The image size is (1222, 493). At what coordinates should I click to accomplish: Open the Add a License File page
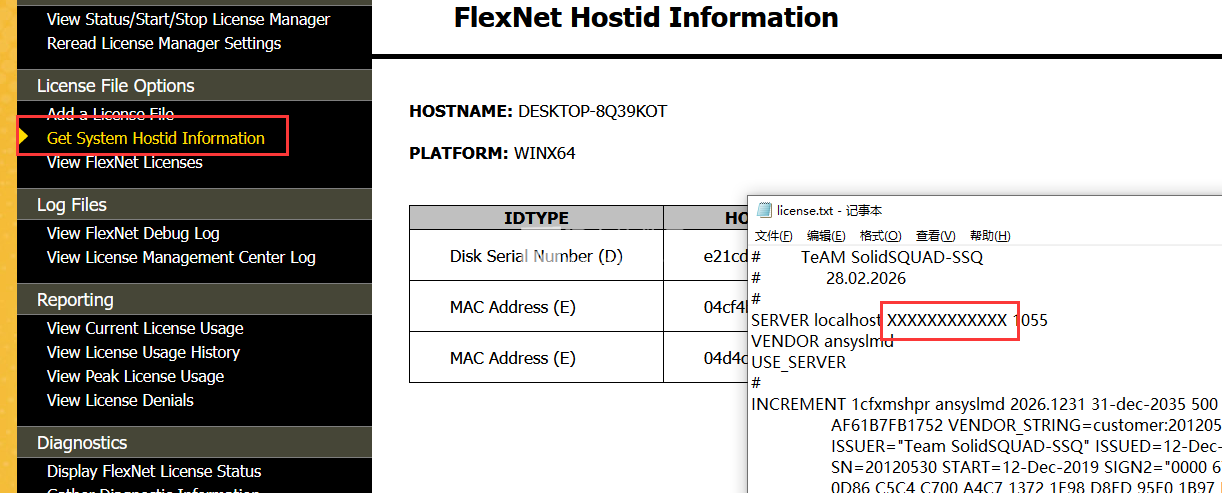coord(110,114)
